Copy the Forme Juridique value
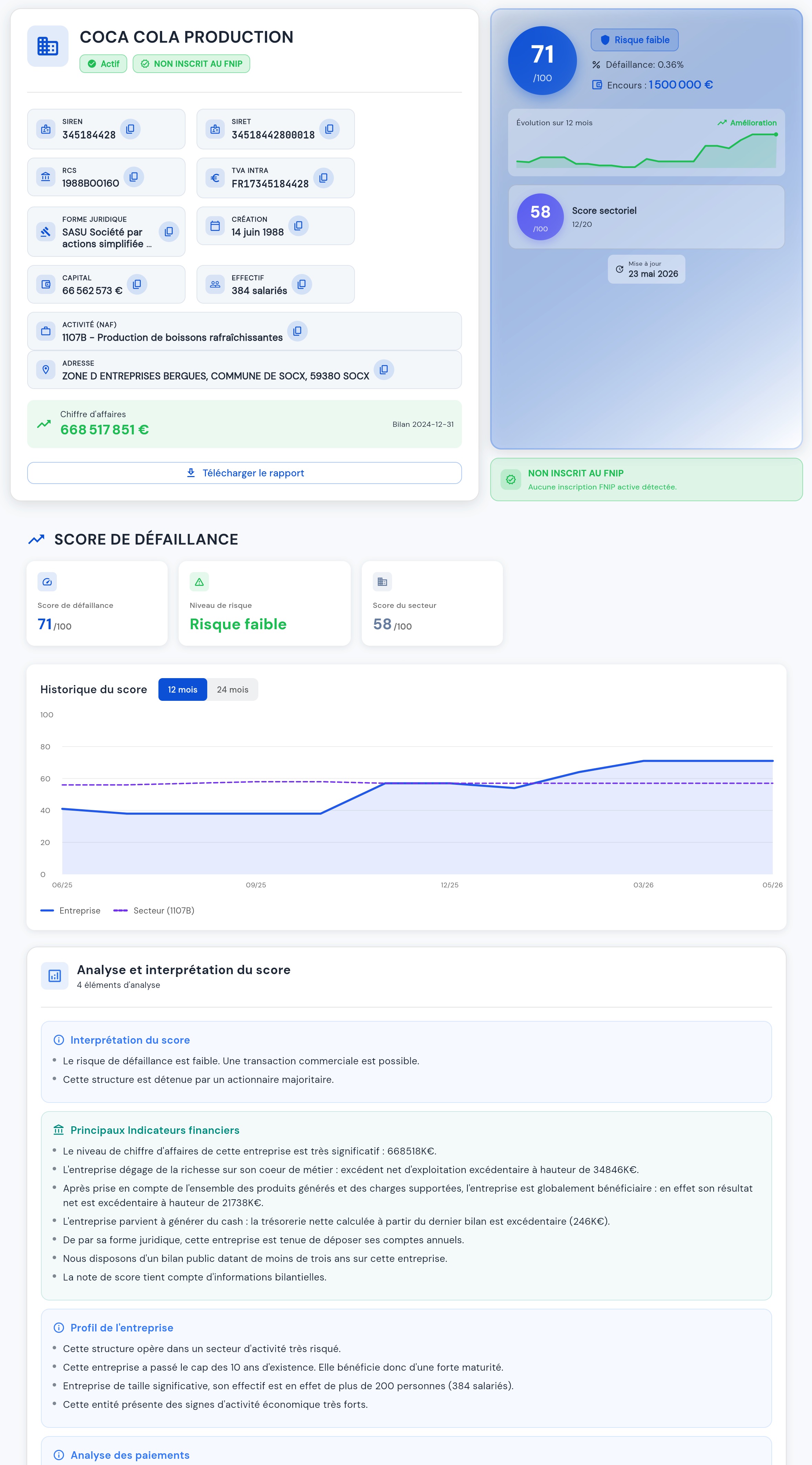The image size is (812, 1465). coord(169,231)
